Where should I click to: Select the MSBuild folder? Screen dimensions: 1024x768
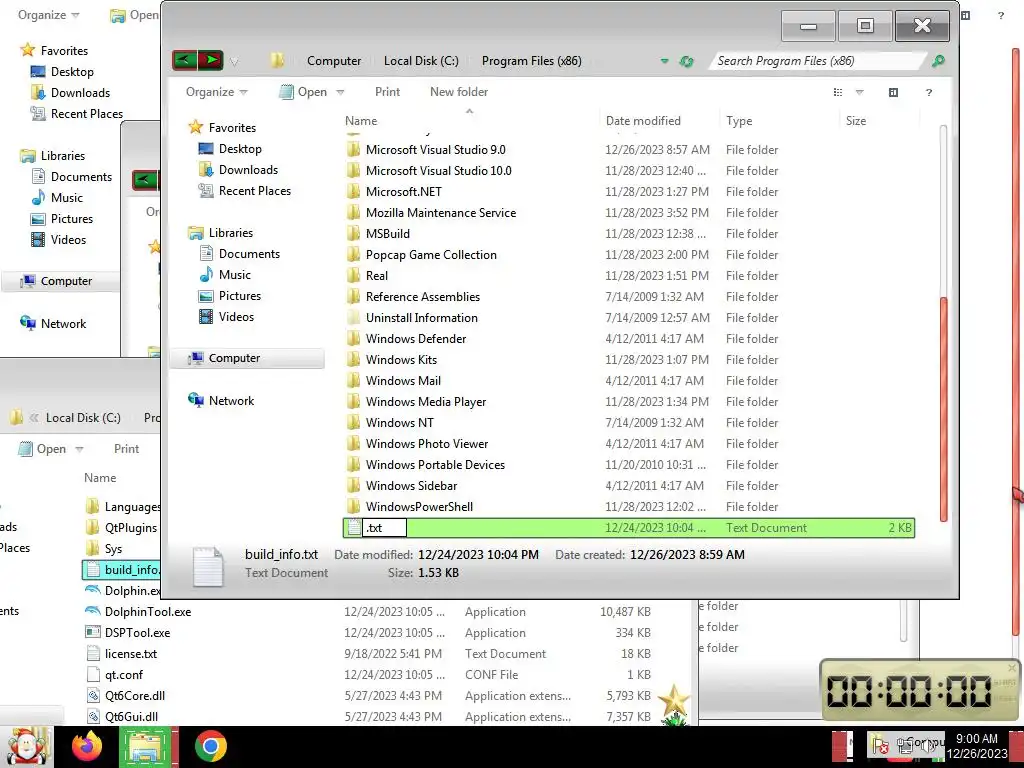click(x=388, y=234)
